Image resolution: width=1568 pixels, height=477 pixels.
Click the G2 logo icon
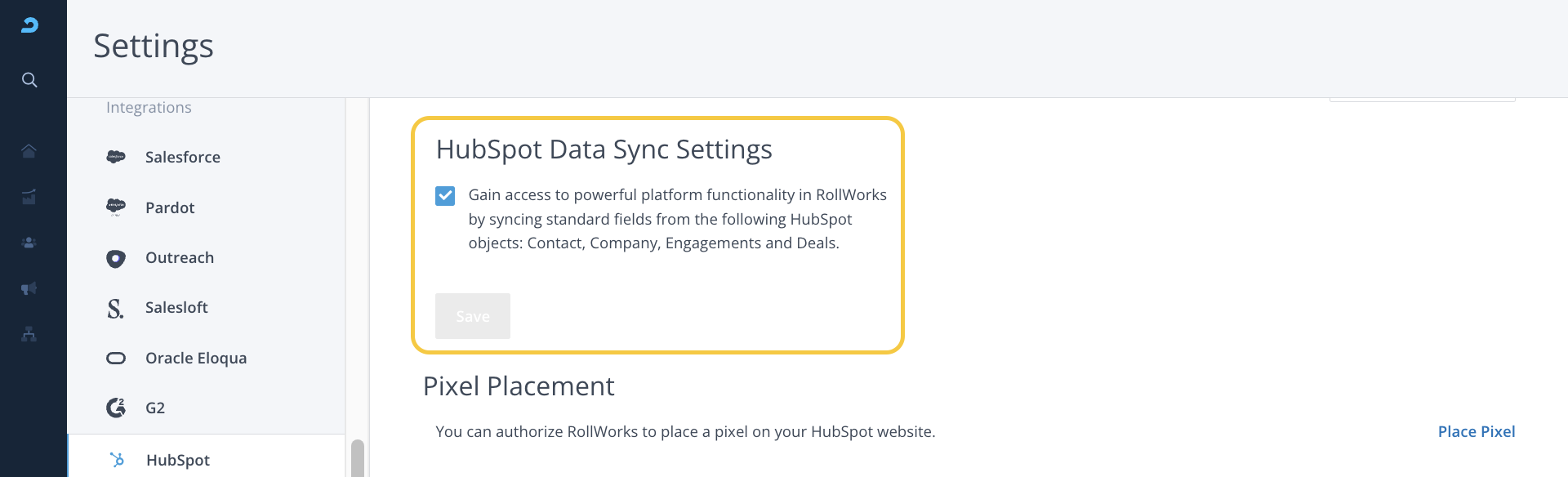[x=116, y=408]
